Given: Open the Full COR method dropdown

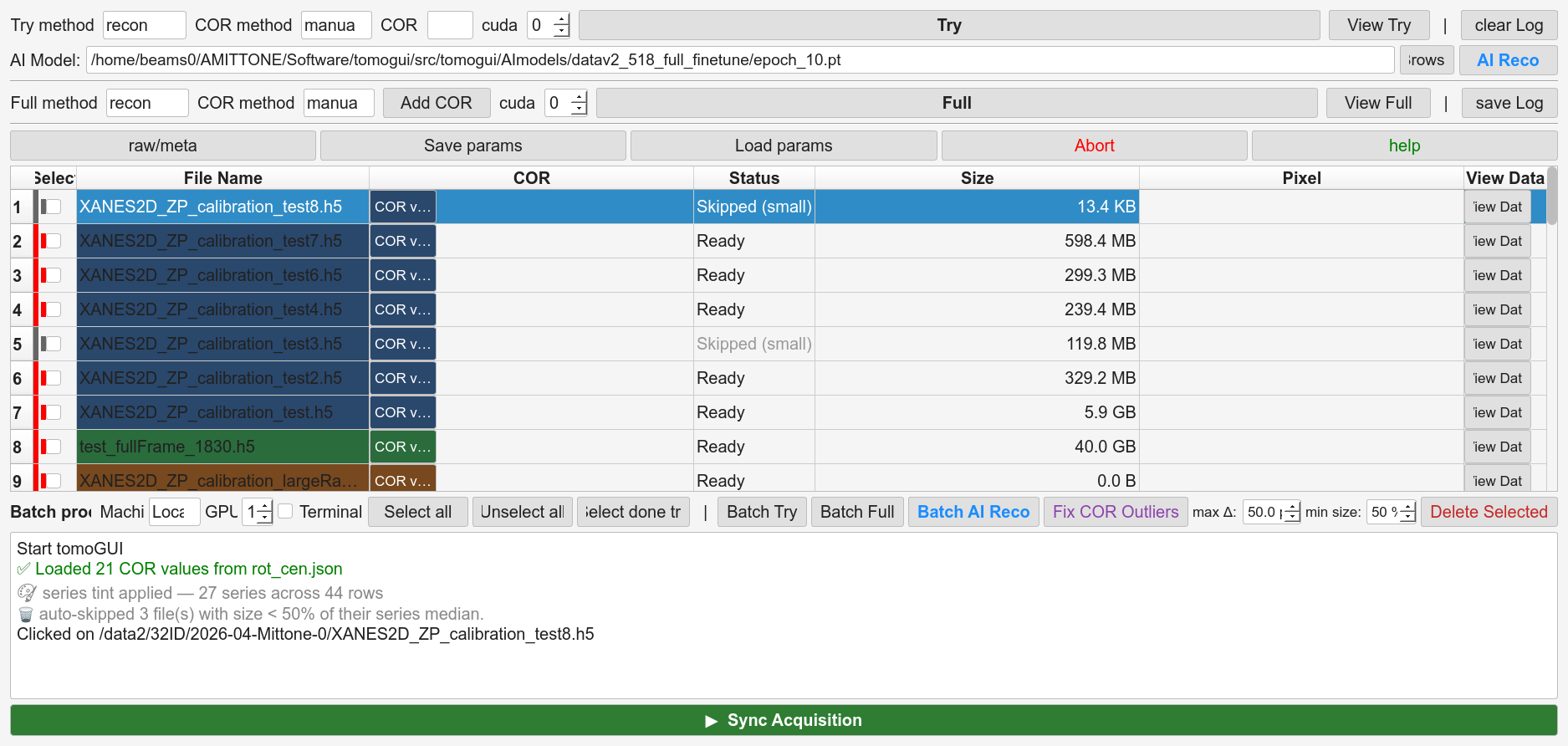Looking at the screenshot, I should point(339,103).
